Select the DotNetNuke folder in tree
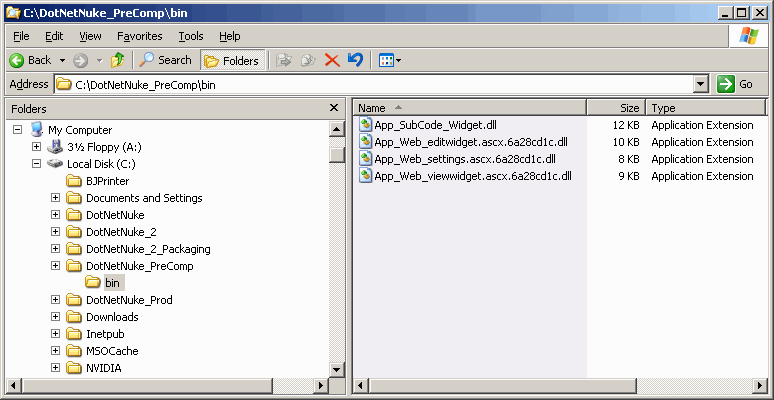Screen dimensions: 774x400 click(x=115, y=215)
